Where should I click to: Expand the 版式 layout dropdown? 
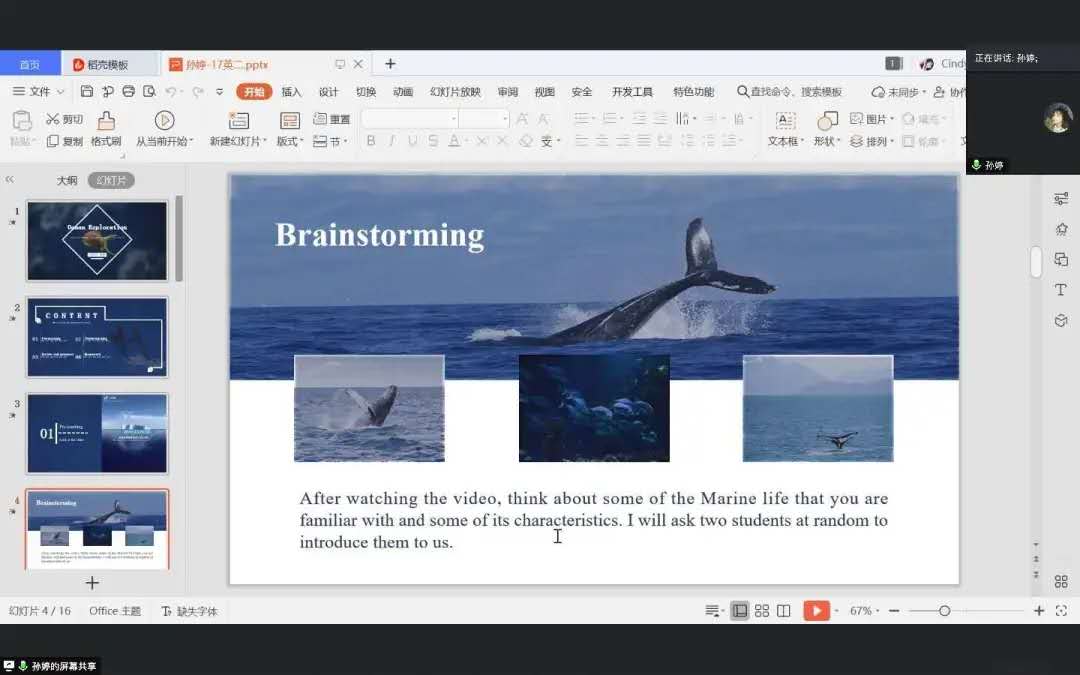[290, 142]
